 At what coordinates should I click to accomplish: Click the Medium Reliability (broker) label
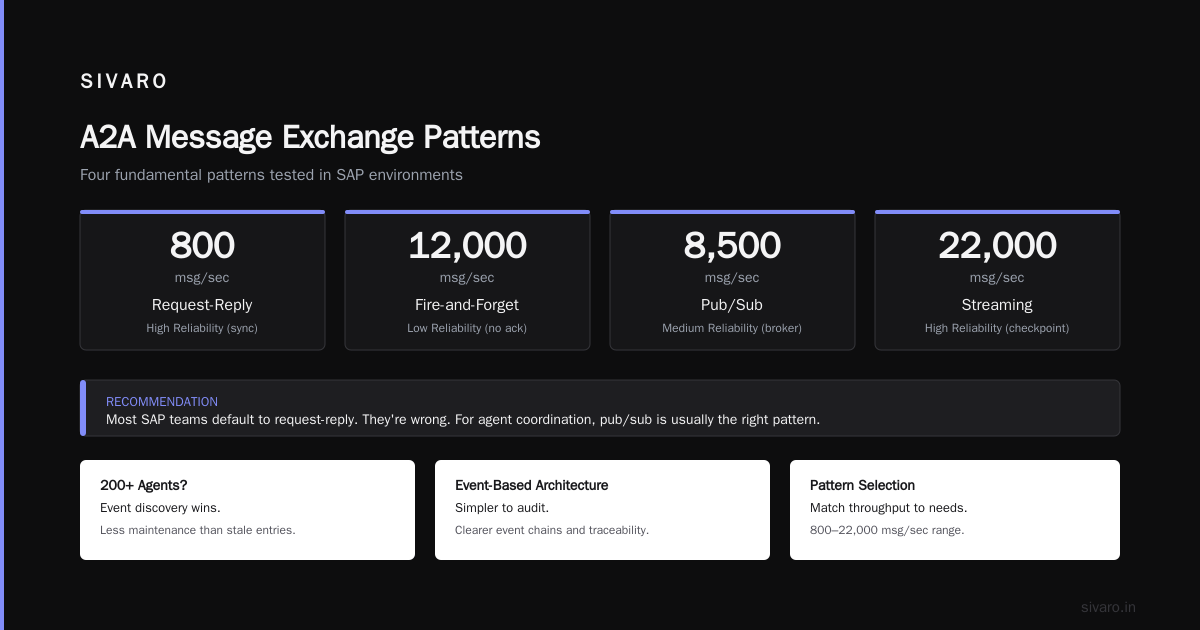[x=732, y=328]
